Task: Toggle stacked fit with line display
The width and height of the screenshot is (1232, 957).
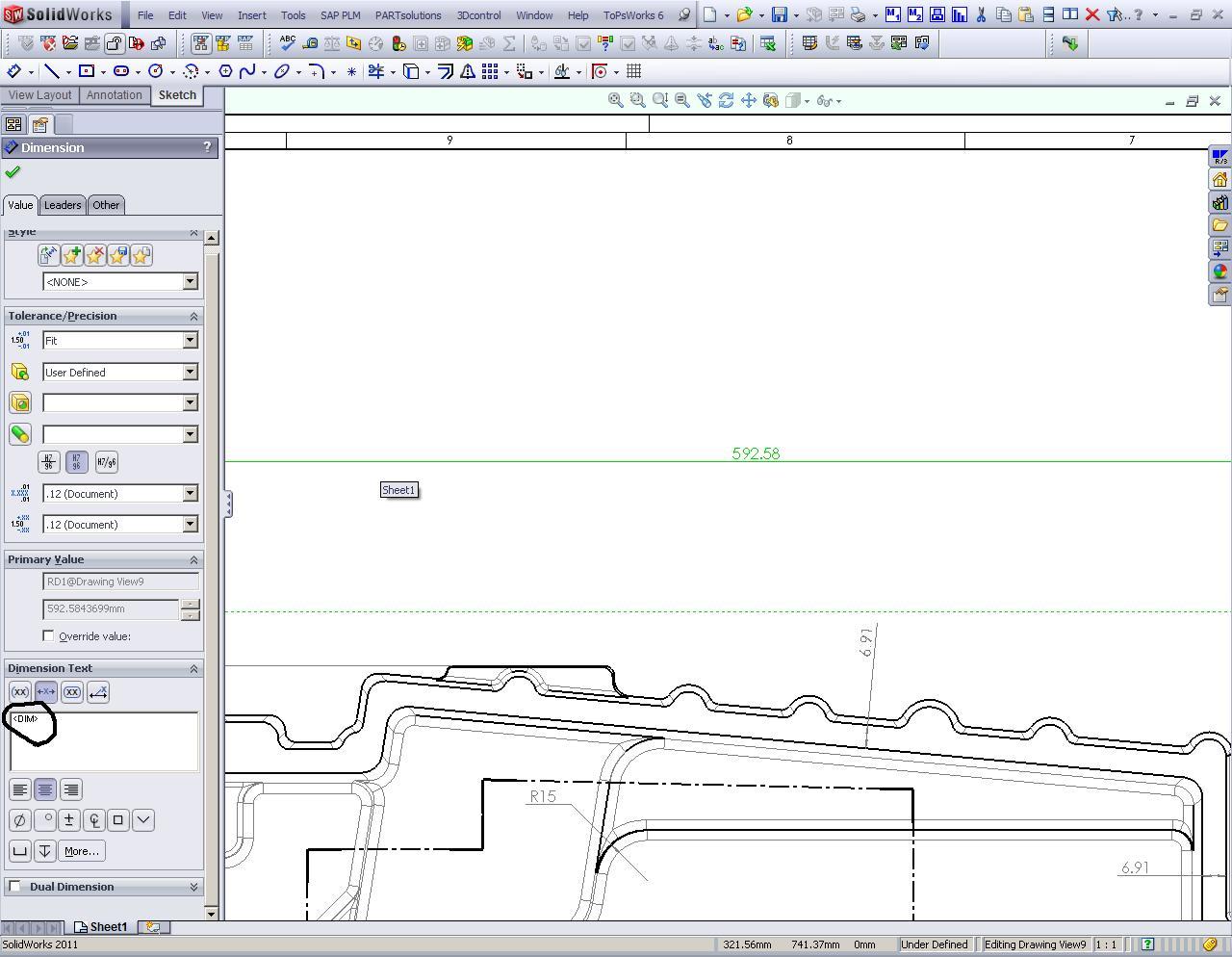Action: click(49, 462)
